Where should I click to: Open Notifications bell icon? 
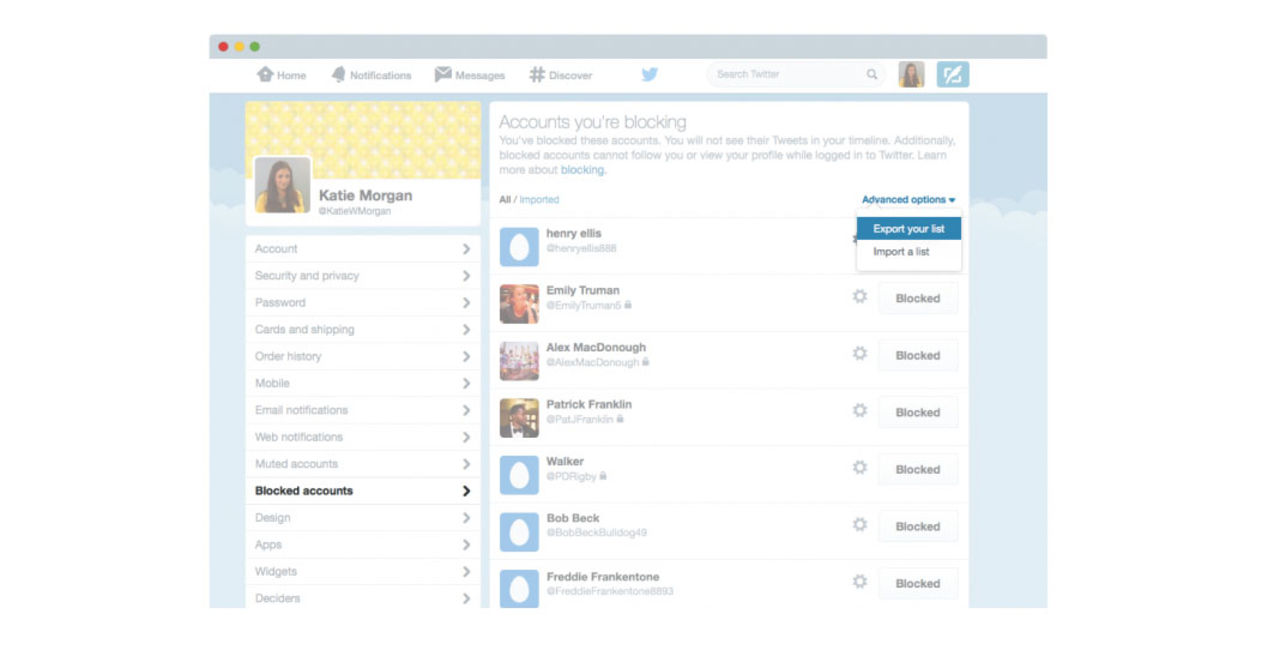[x=339, y=75]
